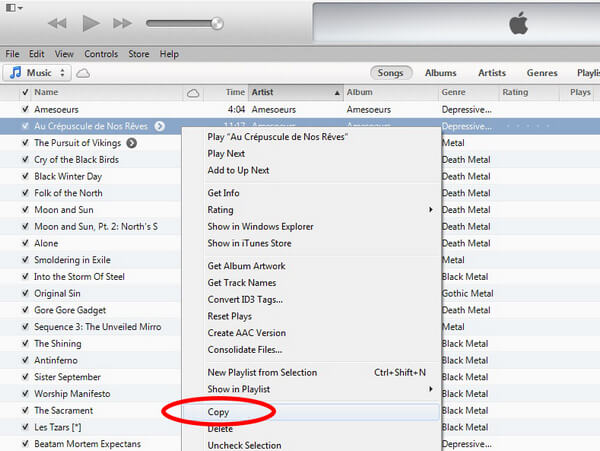Adjust the volume slider knob
This screenshot has height=451, width=600.
pos(217,23)
